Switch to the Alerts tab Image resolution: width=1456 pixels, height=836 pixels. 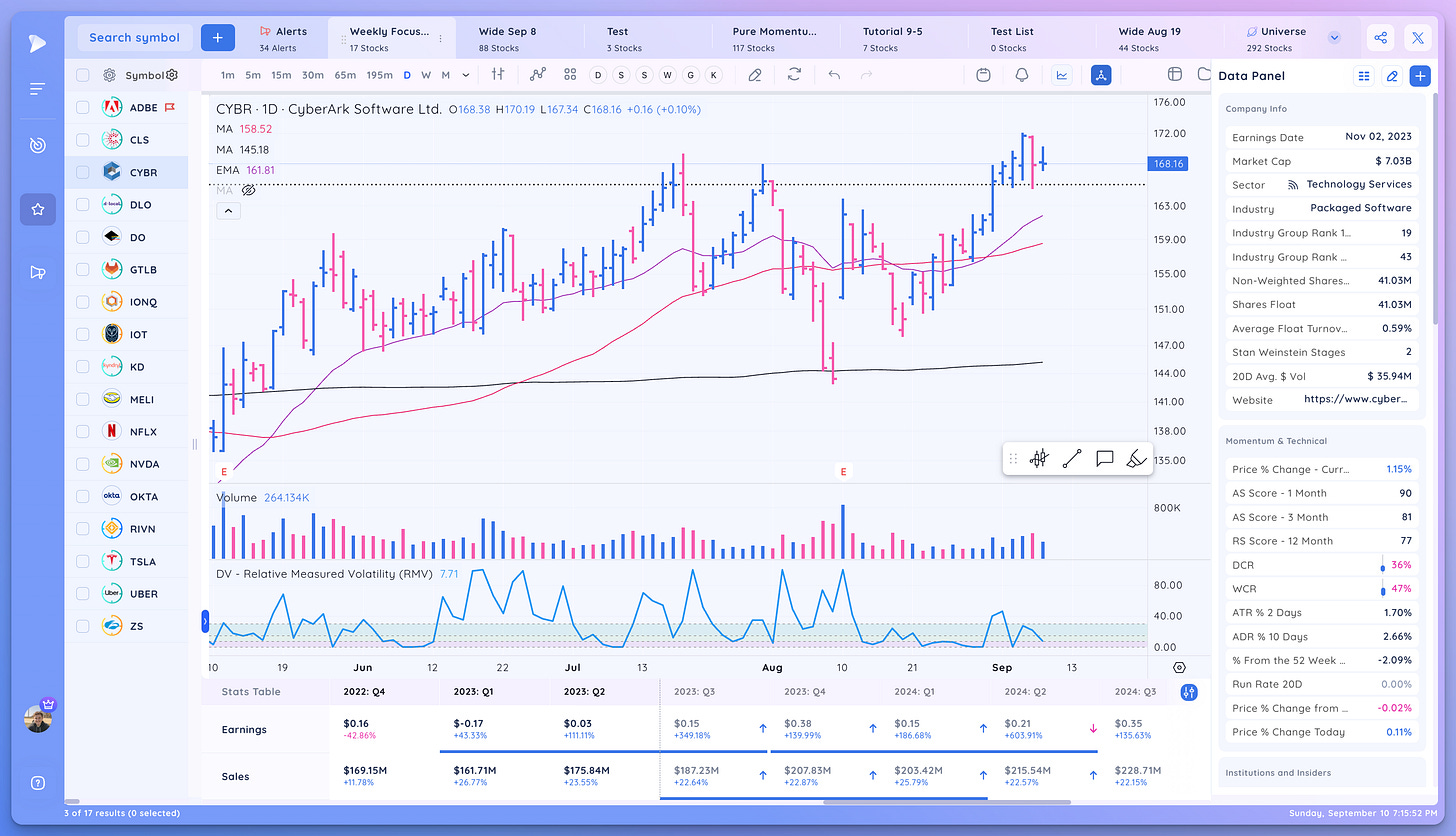point(283,38)
